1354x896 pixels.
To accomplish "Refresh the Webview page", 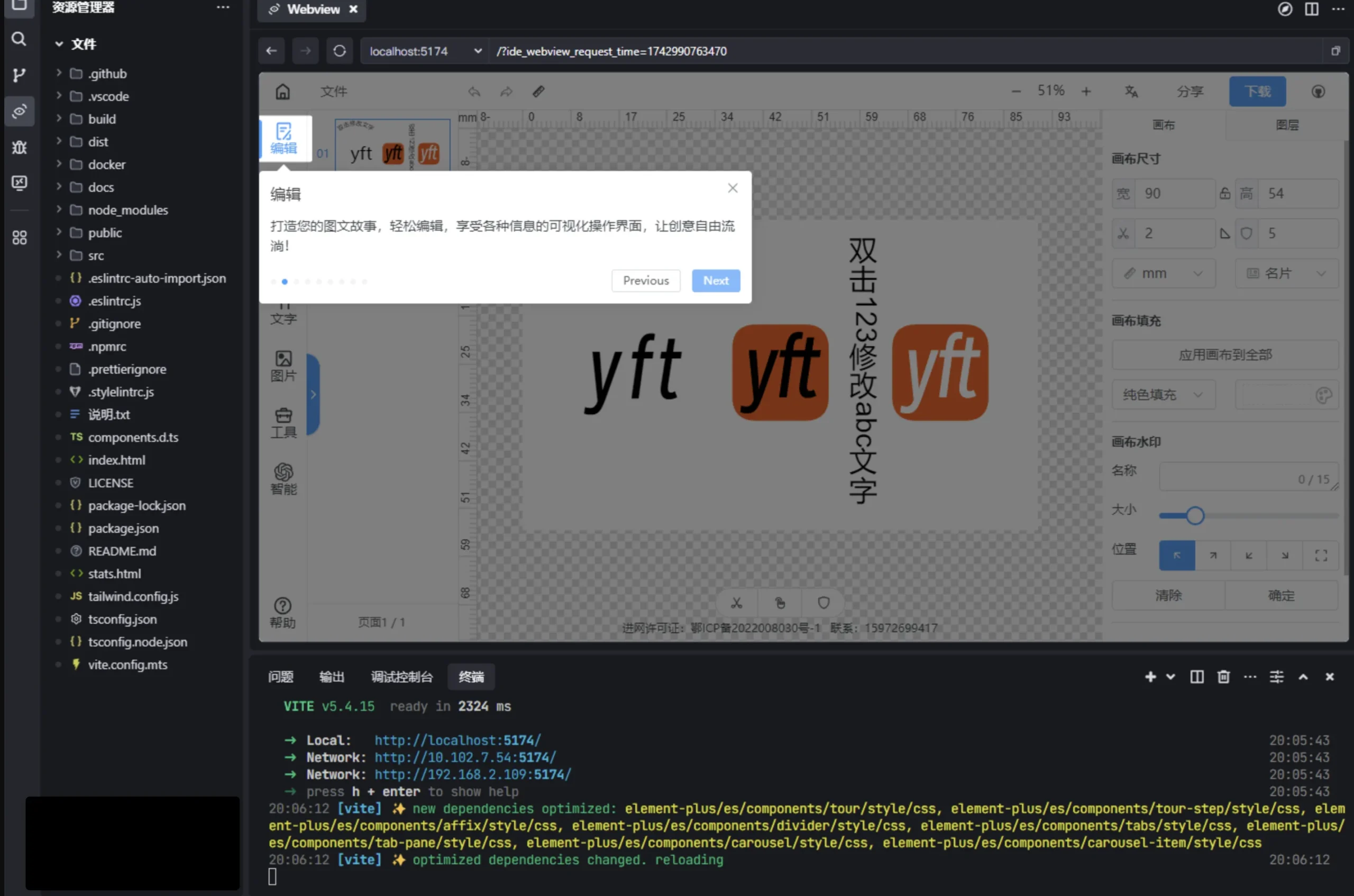I will (340, 51).
